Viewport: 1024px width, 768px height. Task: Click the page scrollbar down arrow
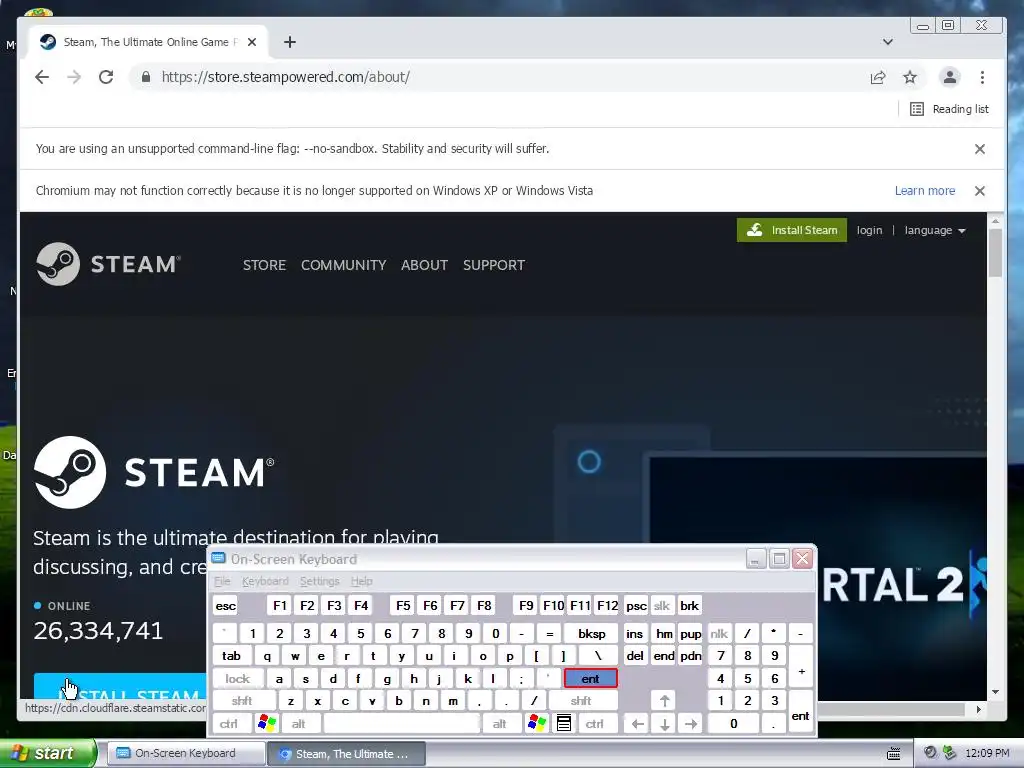pos(995,692)
